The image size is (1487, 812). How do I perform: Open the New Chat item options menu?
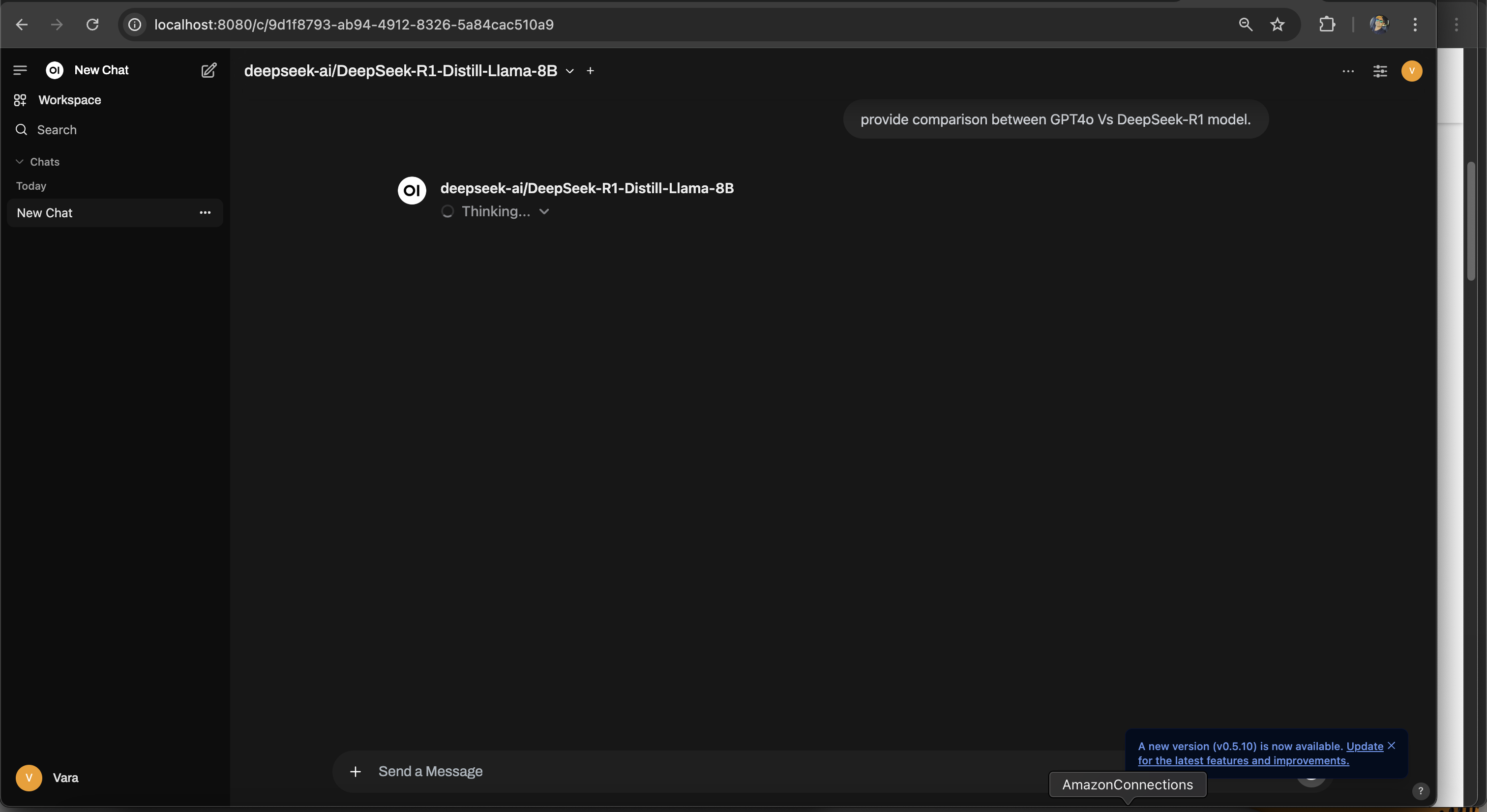coord(205,213)
